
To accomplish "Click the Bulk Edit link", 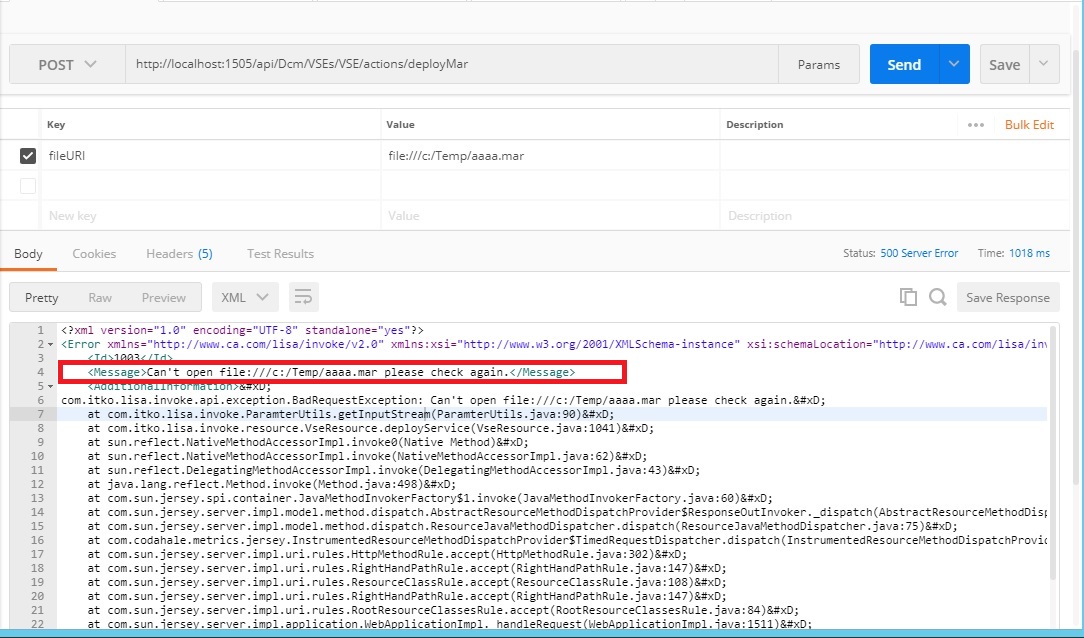I will pos(1029,124).
